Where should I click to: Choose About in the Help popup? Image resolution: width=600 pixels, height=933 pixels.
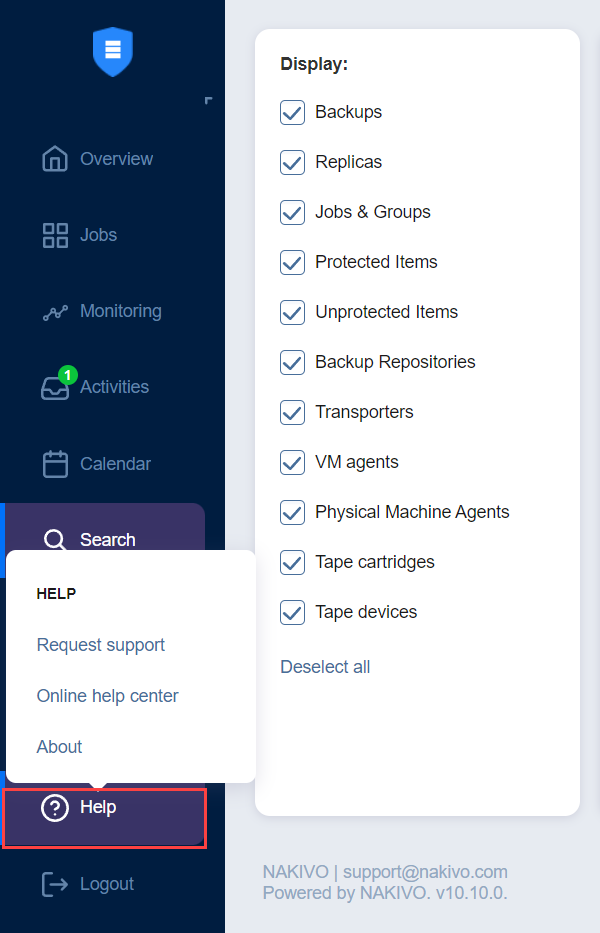[x=59, y=747]
